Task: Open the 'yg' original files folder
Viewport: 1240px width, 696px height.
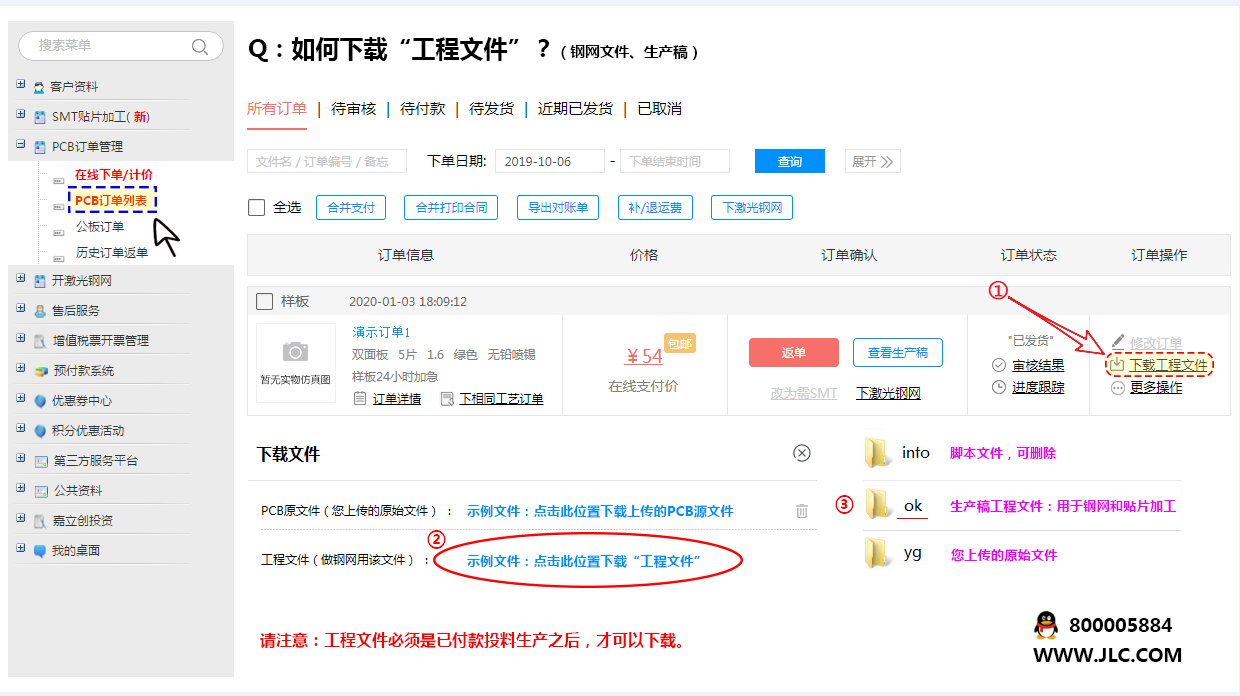Action: point(878,553)
